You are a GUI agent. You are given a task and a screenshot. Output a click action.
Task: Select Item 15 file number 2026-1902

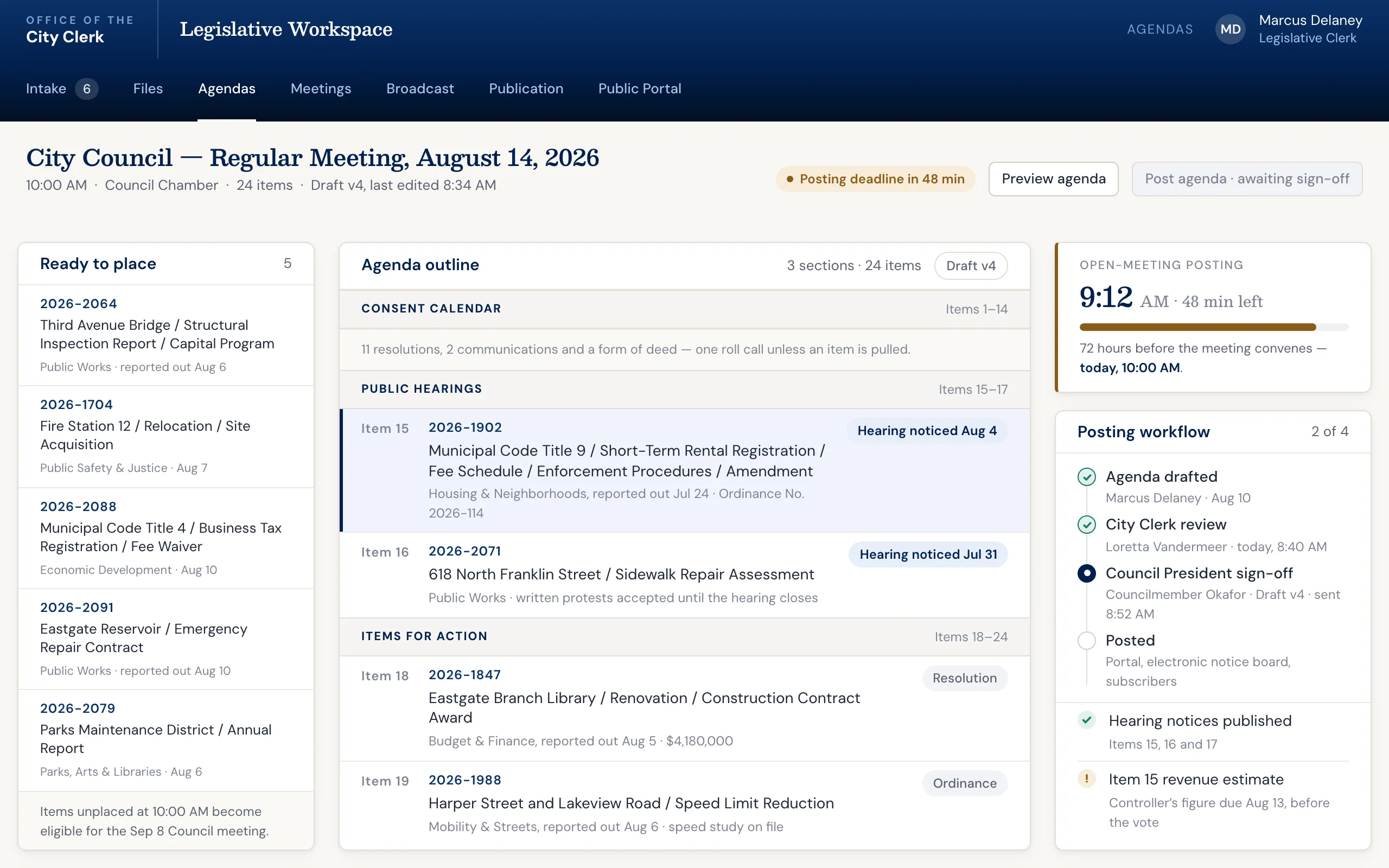(465, 427)
